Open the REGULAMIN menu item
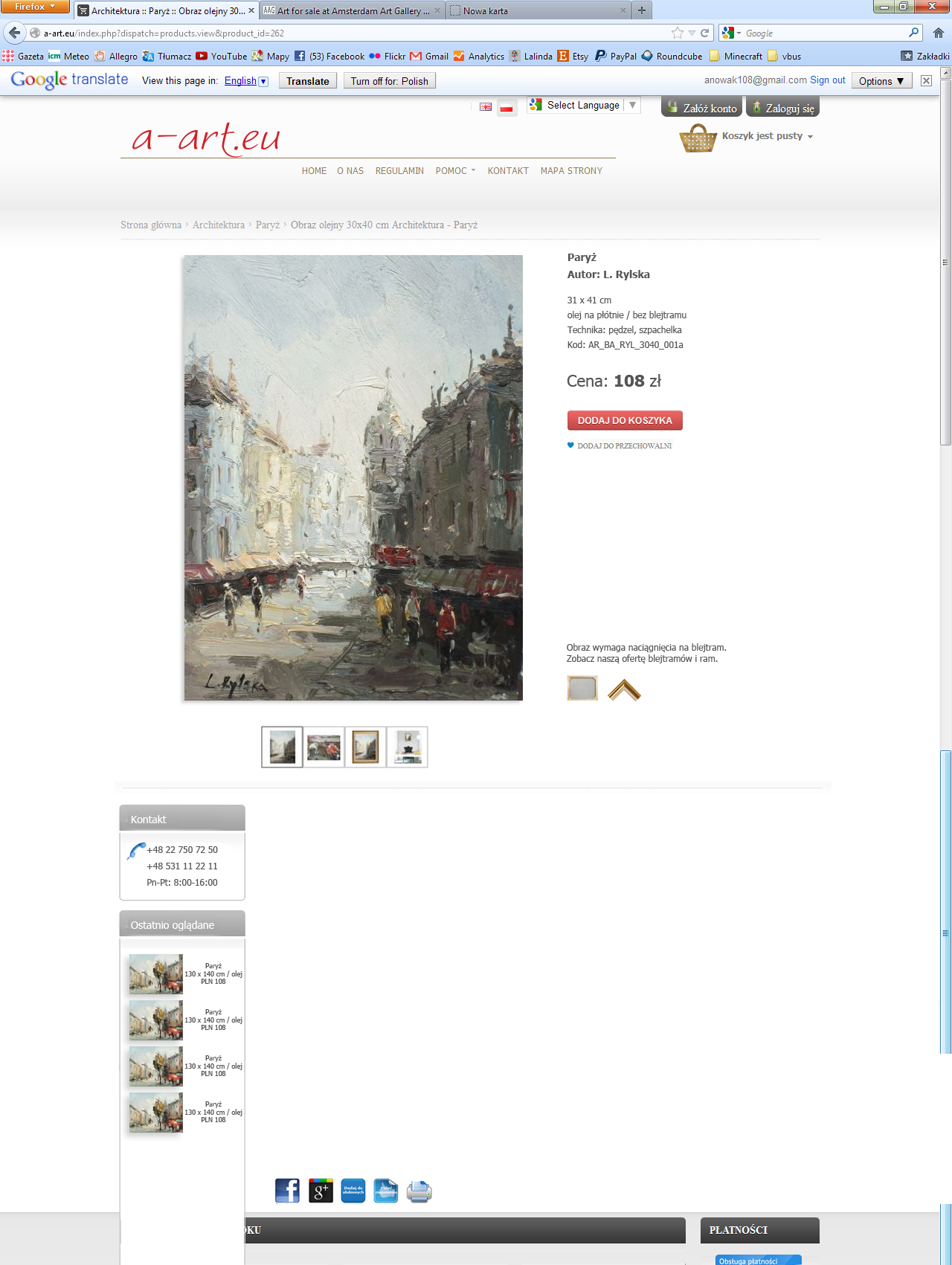This screenshot has height=1265, width=952. (399, 171)
